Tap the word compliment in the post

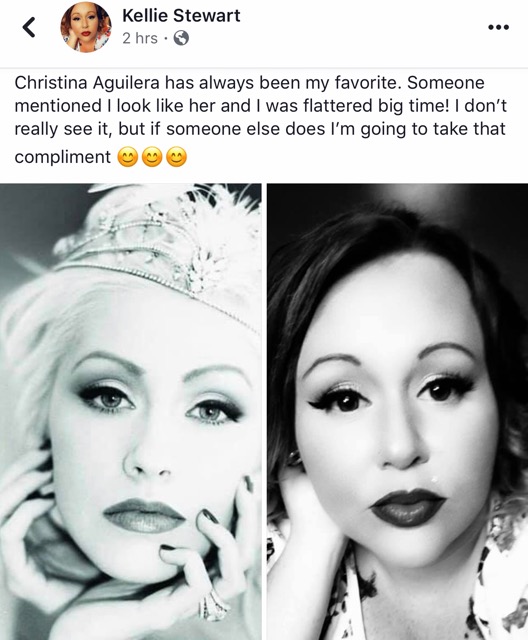62,158
